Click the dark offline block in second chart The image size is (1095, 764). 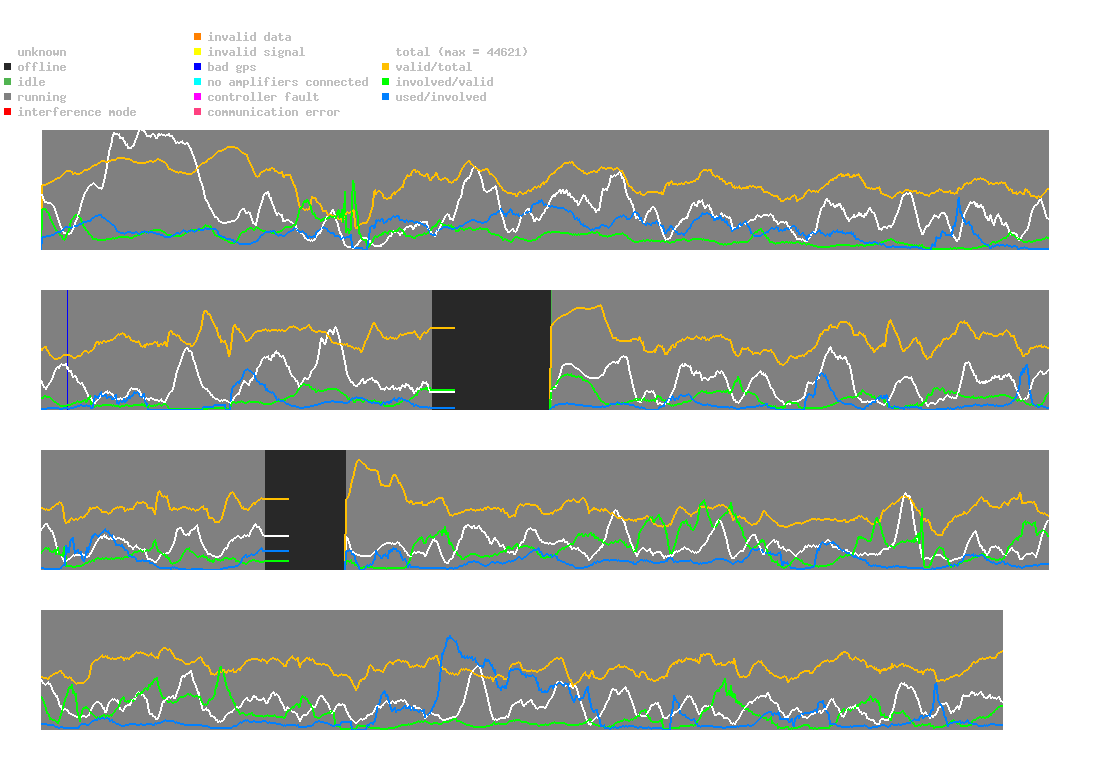[x=491, y=350]
